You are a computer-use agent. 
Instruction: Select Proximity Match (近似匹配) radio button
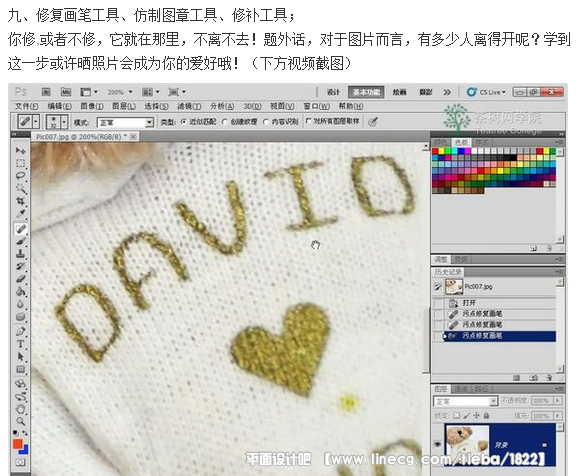(x=184, y=121)
